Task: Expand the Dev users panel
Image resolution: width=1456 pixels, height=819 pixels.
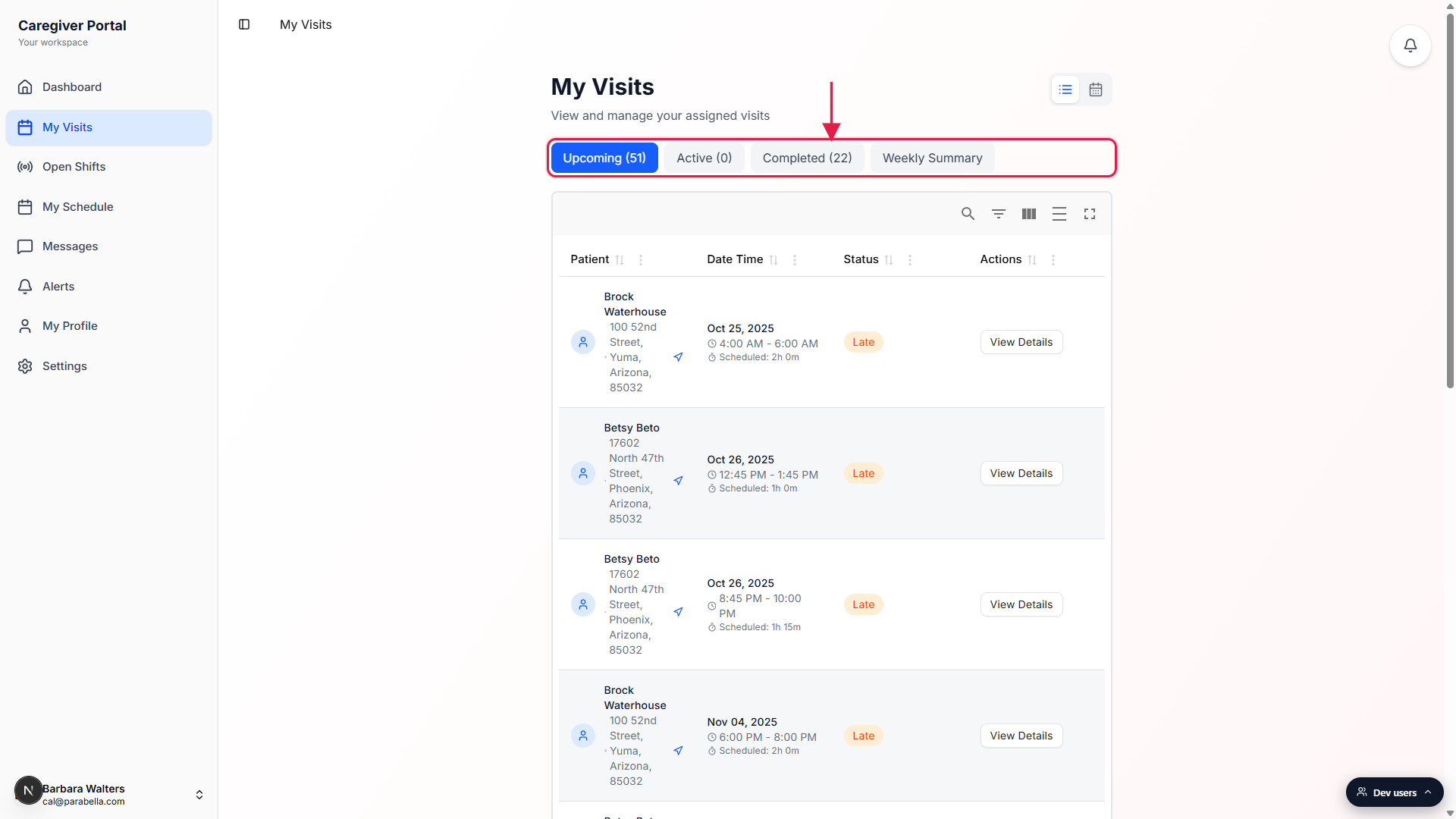Action: click(1394, 792)
